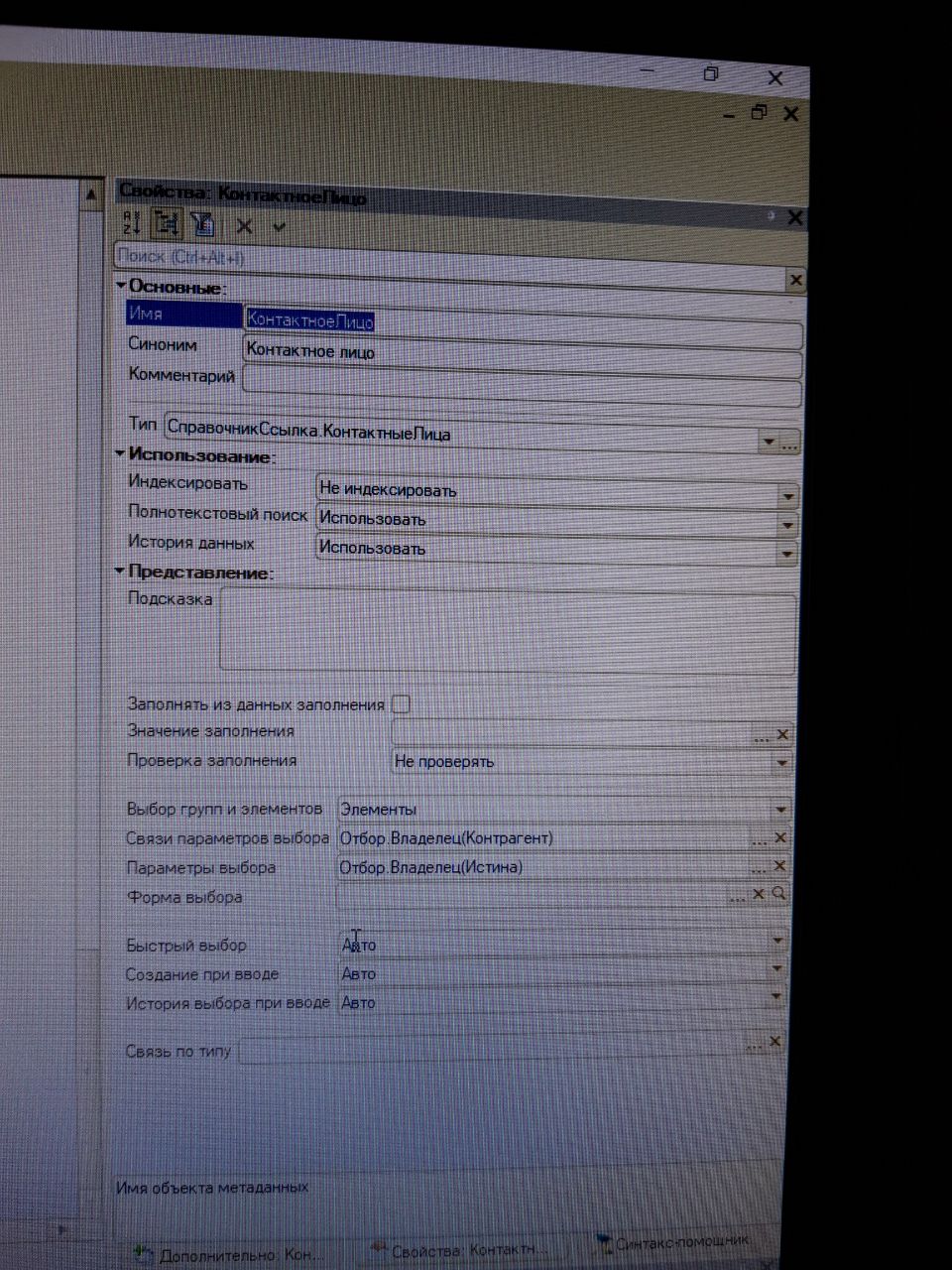Clear Связи параметров выбора value
The width and height of the screenshot is (952, 1270).
coord(780,838)
